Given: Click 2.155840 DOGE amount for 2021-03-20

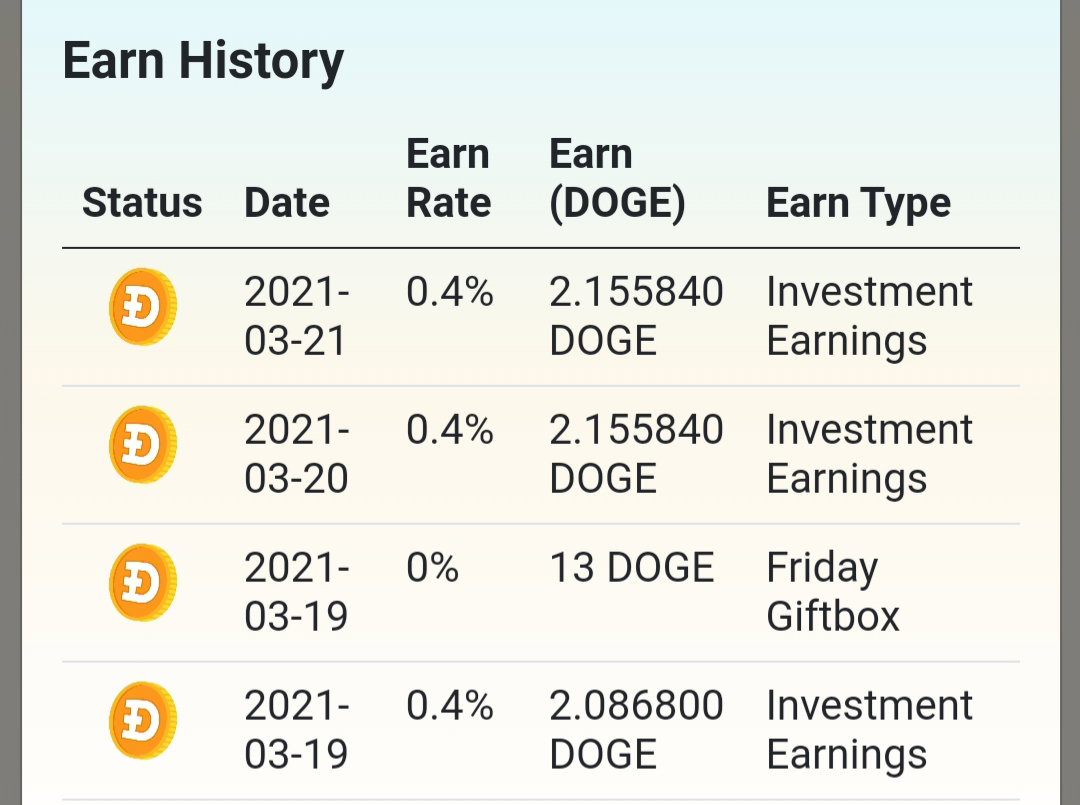Looking at the screenshot, I should [x=636, y=454].
